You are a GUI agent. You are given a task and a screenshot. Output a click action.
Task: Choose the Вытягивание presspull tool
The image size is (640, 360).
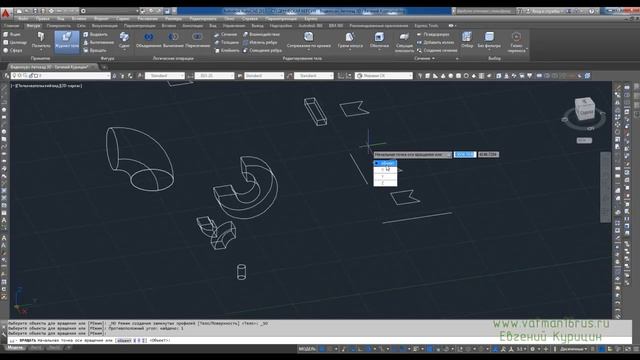(x=98, y=42)
